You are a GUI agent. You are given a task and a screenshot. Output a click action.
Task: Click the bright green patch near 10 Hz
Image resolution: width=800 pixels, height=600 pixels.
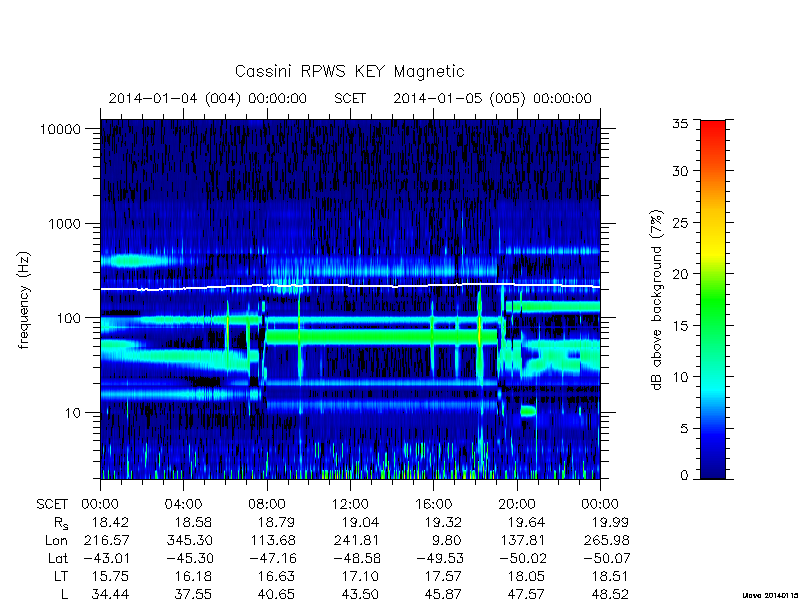point(528,411)
